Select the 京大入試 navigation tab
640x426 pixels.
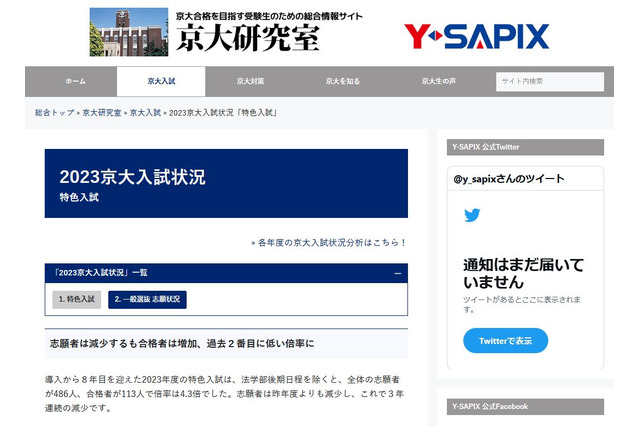point(160,81)
